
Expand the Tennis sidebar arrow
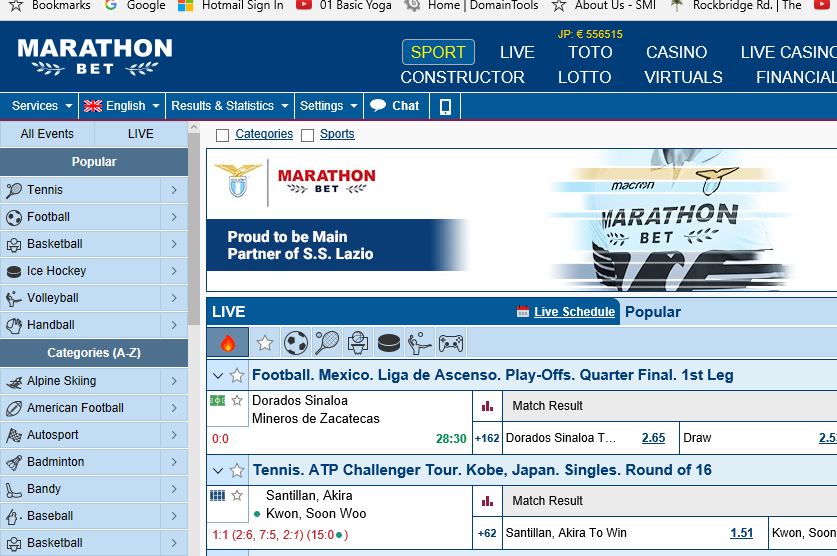174,190
